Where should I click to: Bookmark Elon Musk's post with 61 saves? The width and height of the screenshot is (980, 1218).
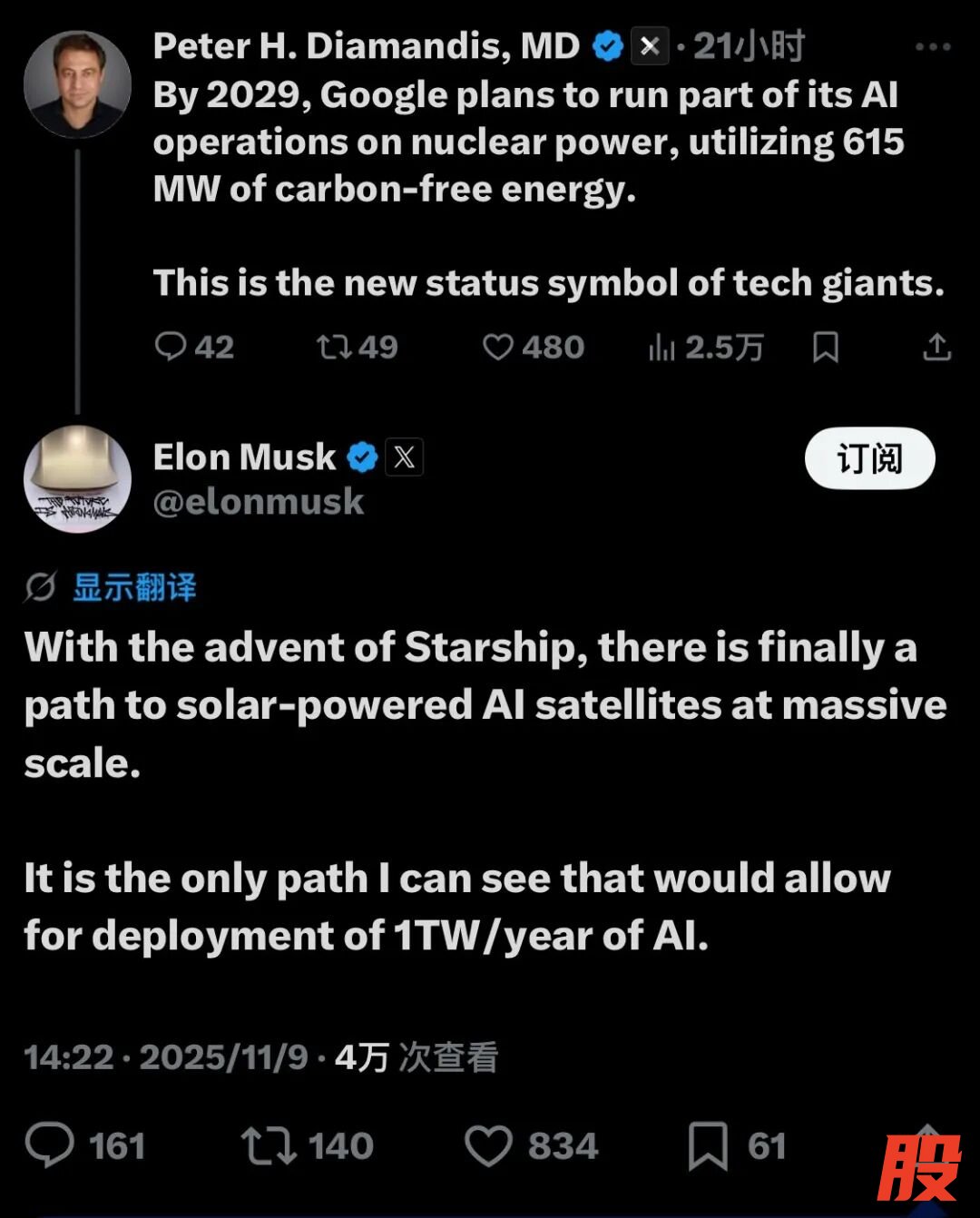pos(708,1145)
